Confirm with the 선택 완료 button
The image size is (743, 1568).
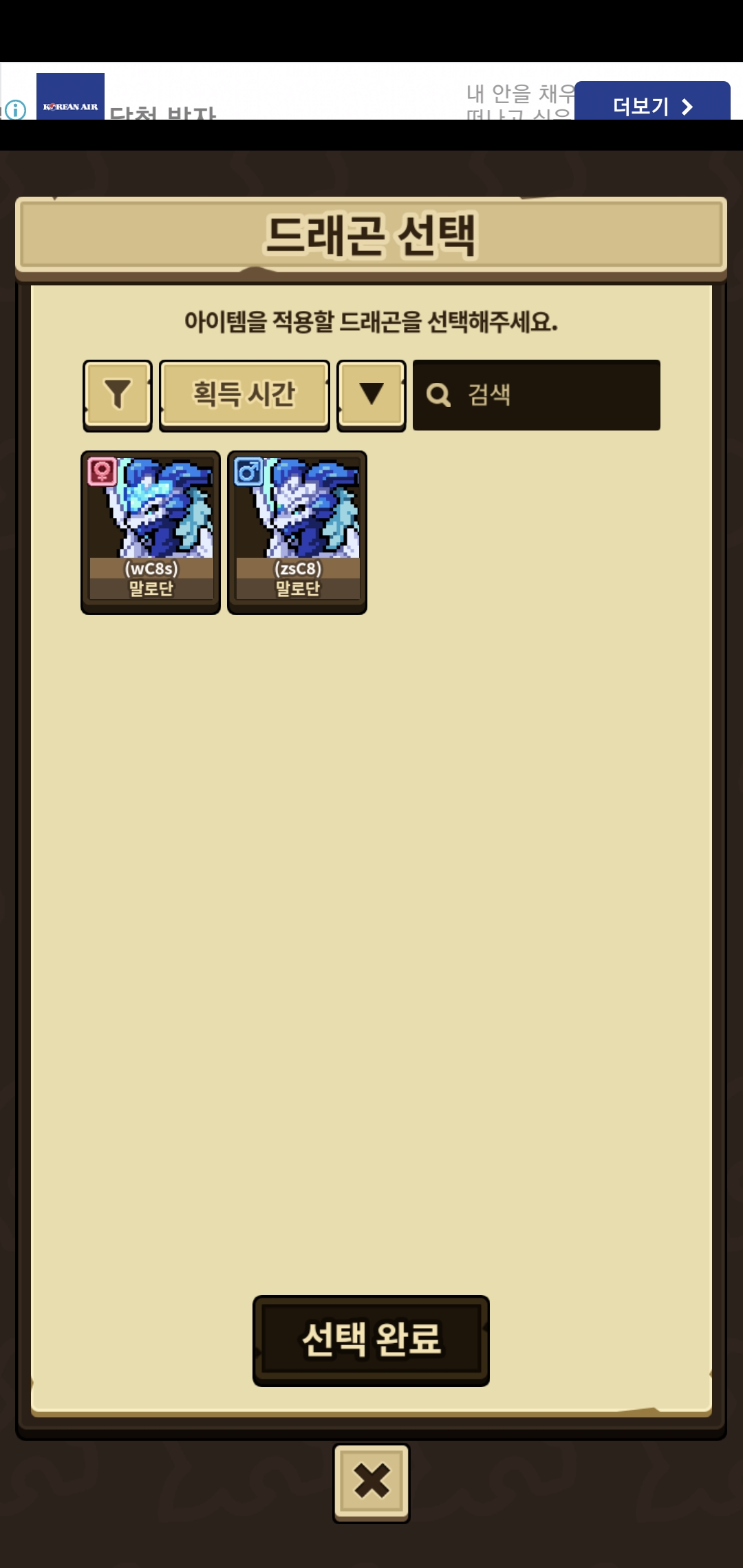point(371,1341)
